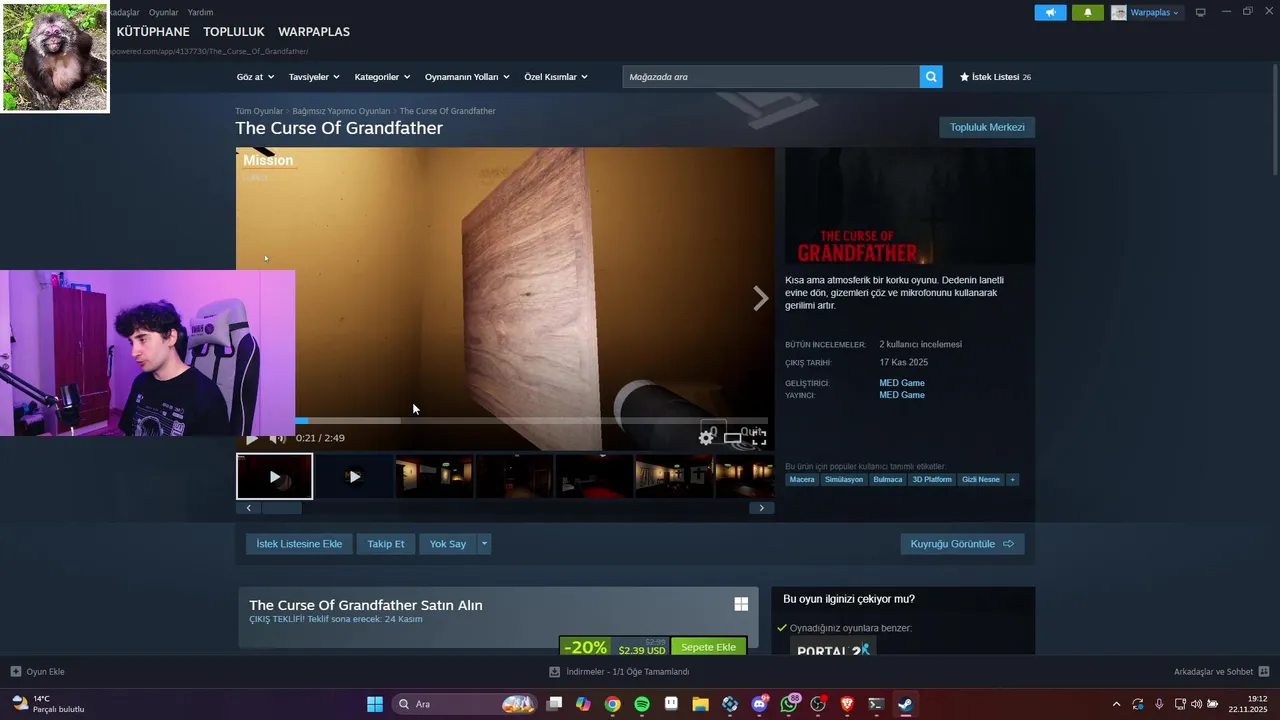Click the Windows taskbar Ara search box
Screen dimensions: 1280x720
pyautogui.click(x=464, y=704)
